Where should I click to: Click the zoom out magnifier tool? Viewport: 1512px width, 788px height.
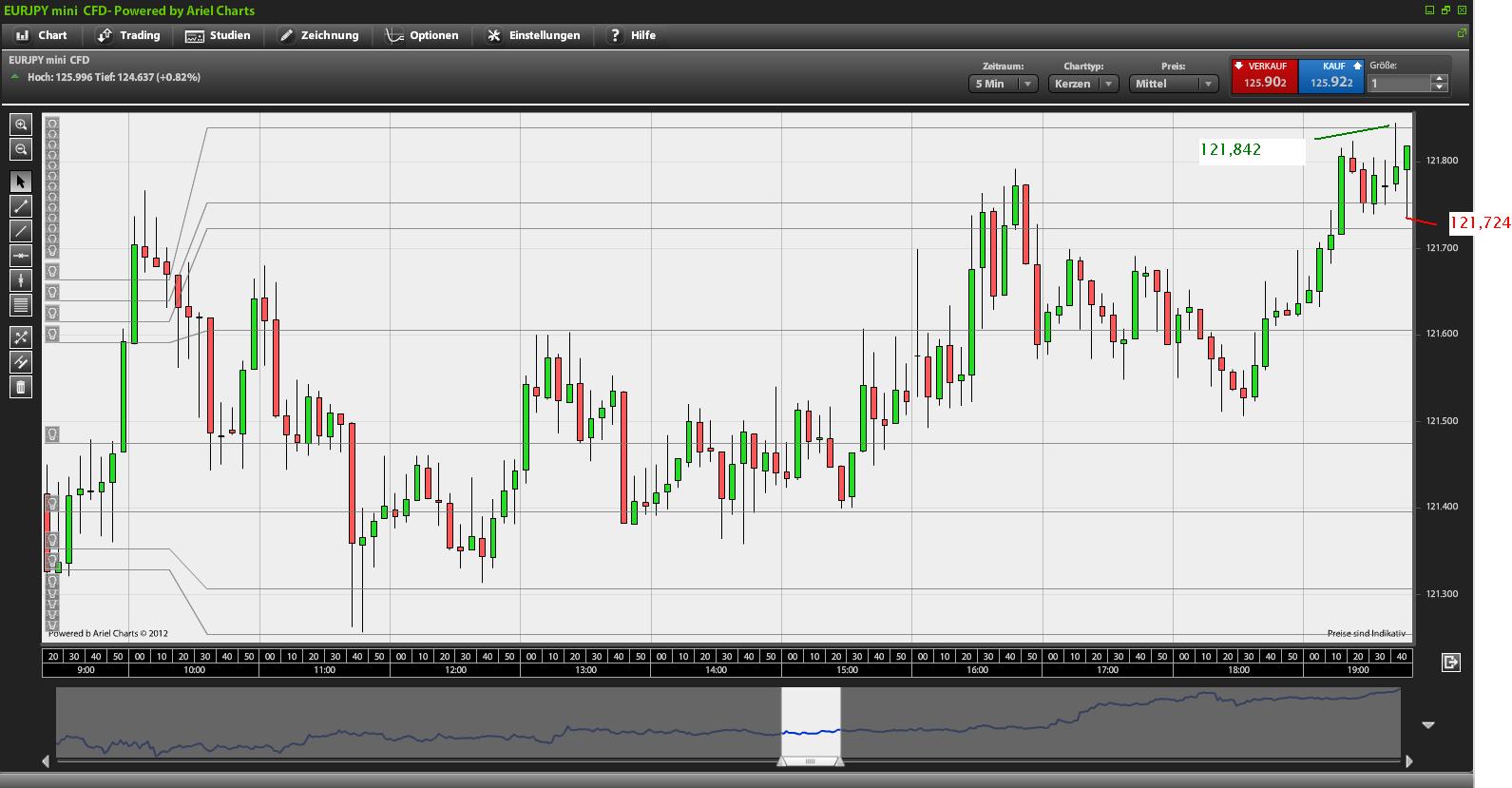pos(21,149)
